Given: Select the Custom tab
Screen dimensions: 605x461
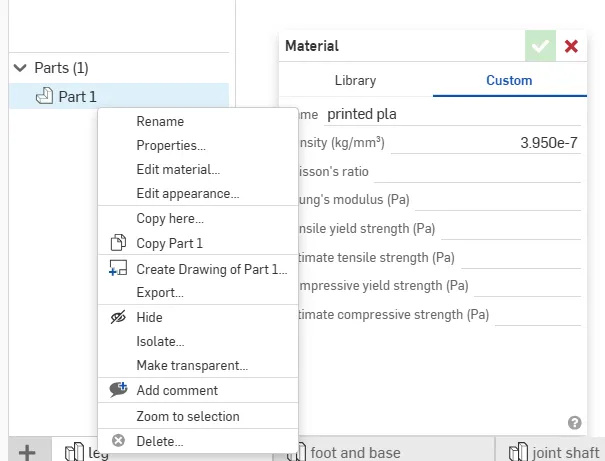Looking at the screenshot, I should pyautogui.click(x=509, y=81).
